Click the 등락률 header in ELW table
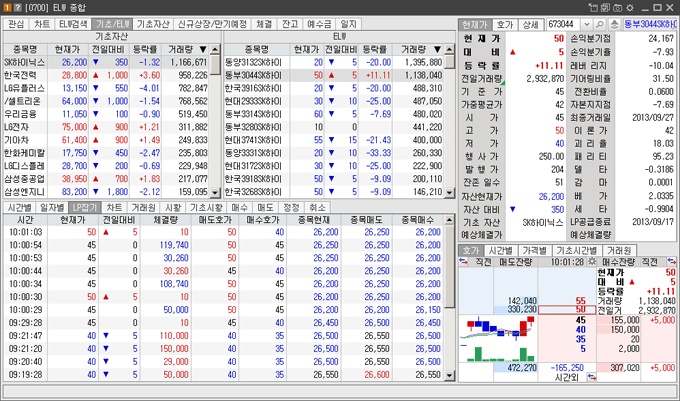The width and height of the screenshot is (680, 401). click(374, 49)
